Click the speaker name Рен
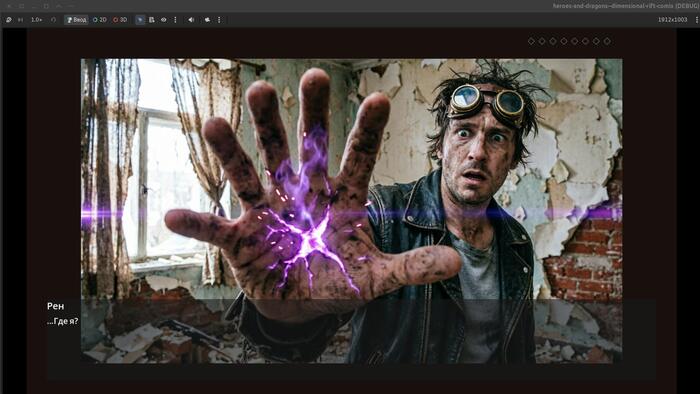 point(55,306)
